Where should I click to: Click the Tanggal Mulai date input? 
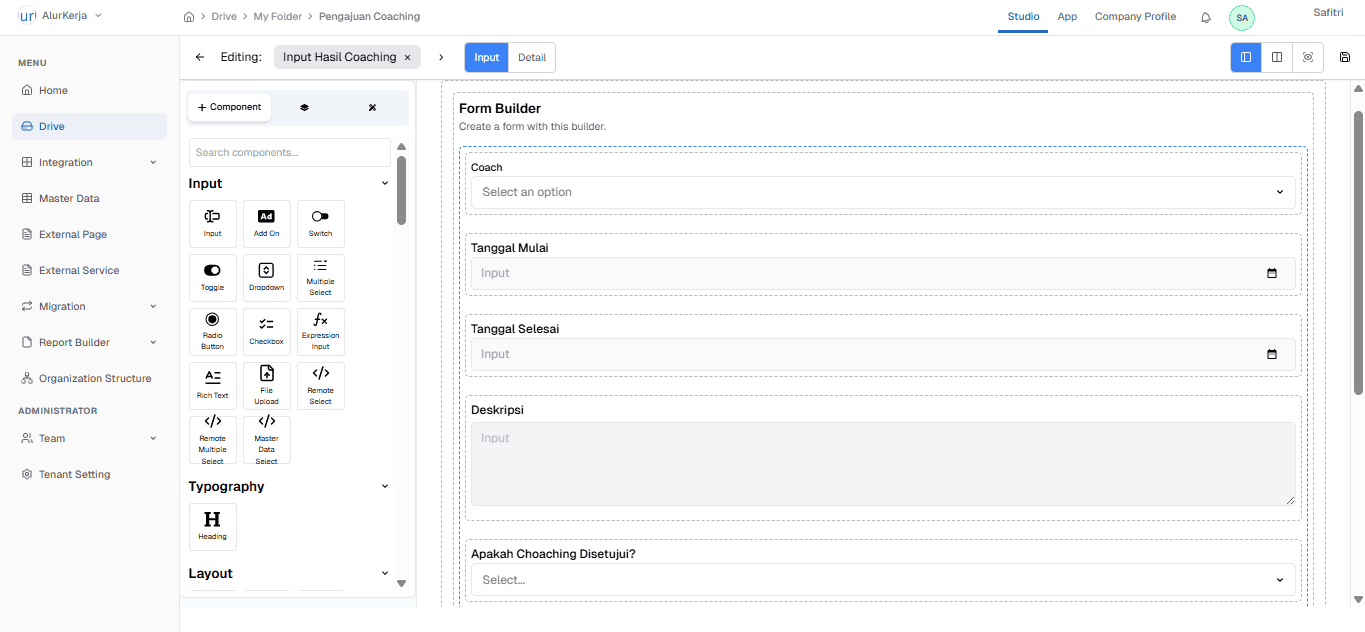tap(882, 272)
